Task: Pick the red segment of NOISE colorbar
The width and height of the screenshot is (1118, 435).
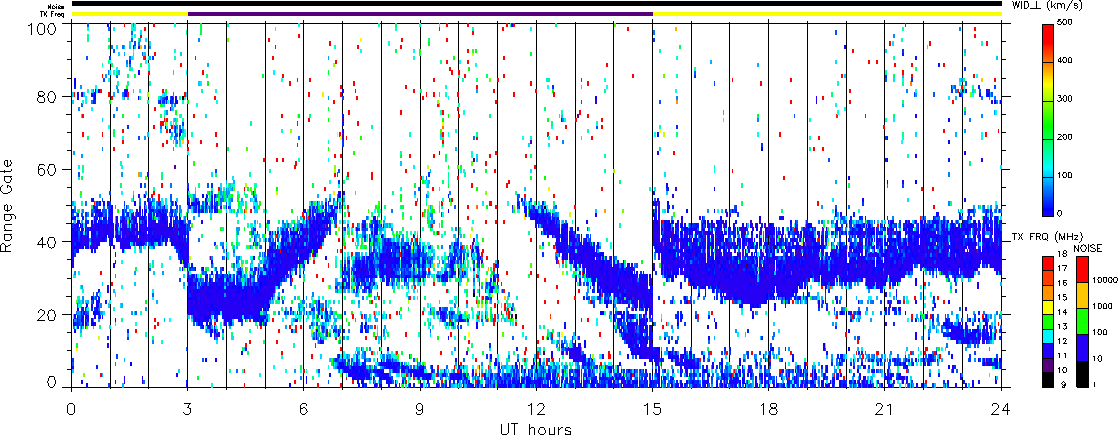Action: [1082, 270]
